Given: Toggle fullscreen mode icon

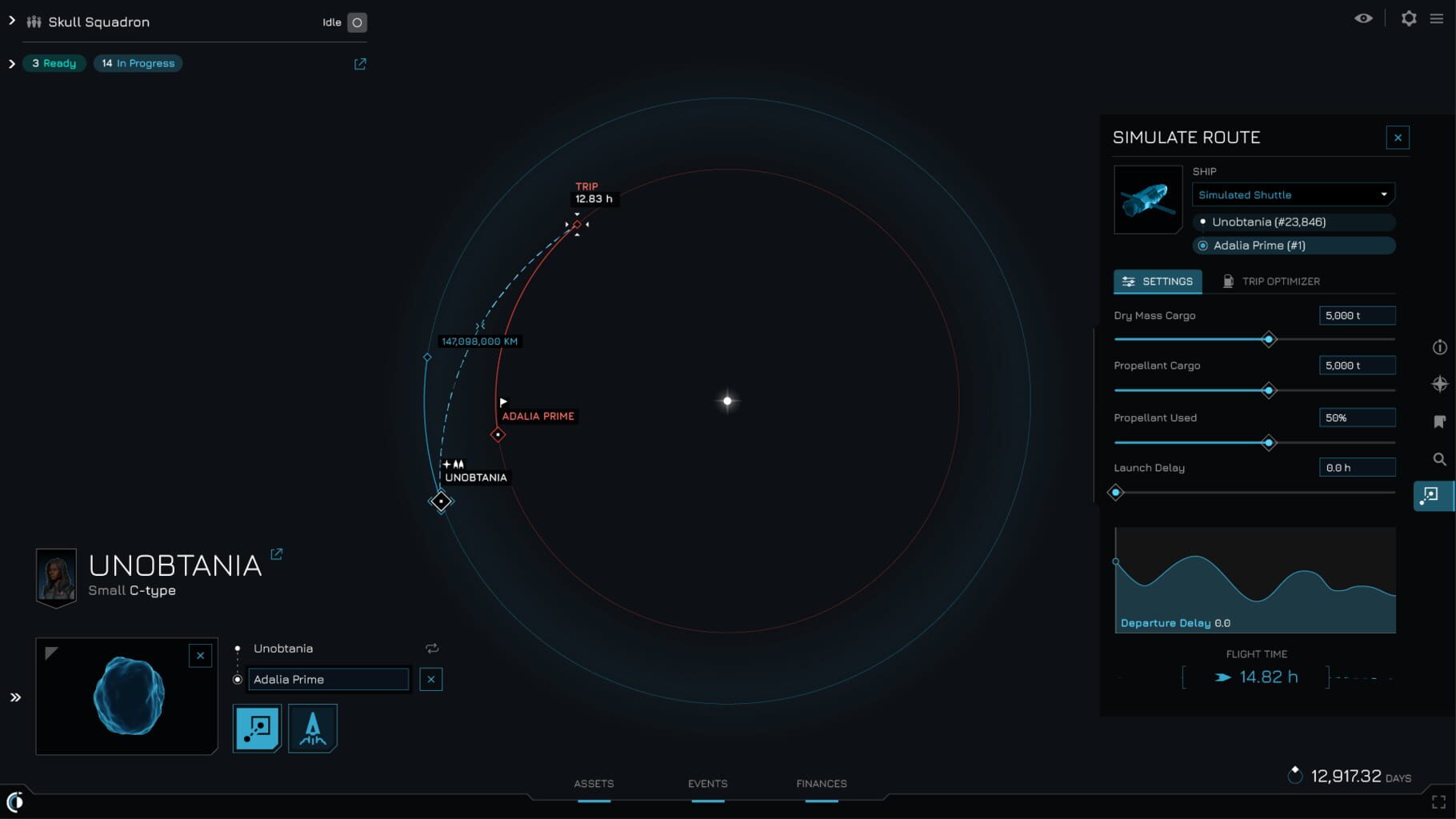Looking at the screenshot, I should [1438, 802].
